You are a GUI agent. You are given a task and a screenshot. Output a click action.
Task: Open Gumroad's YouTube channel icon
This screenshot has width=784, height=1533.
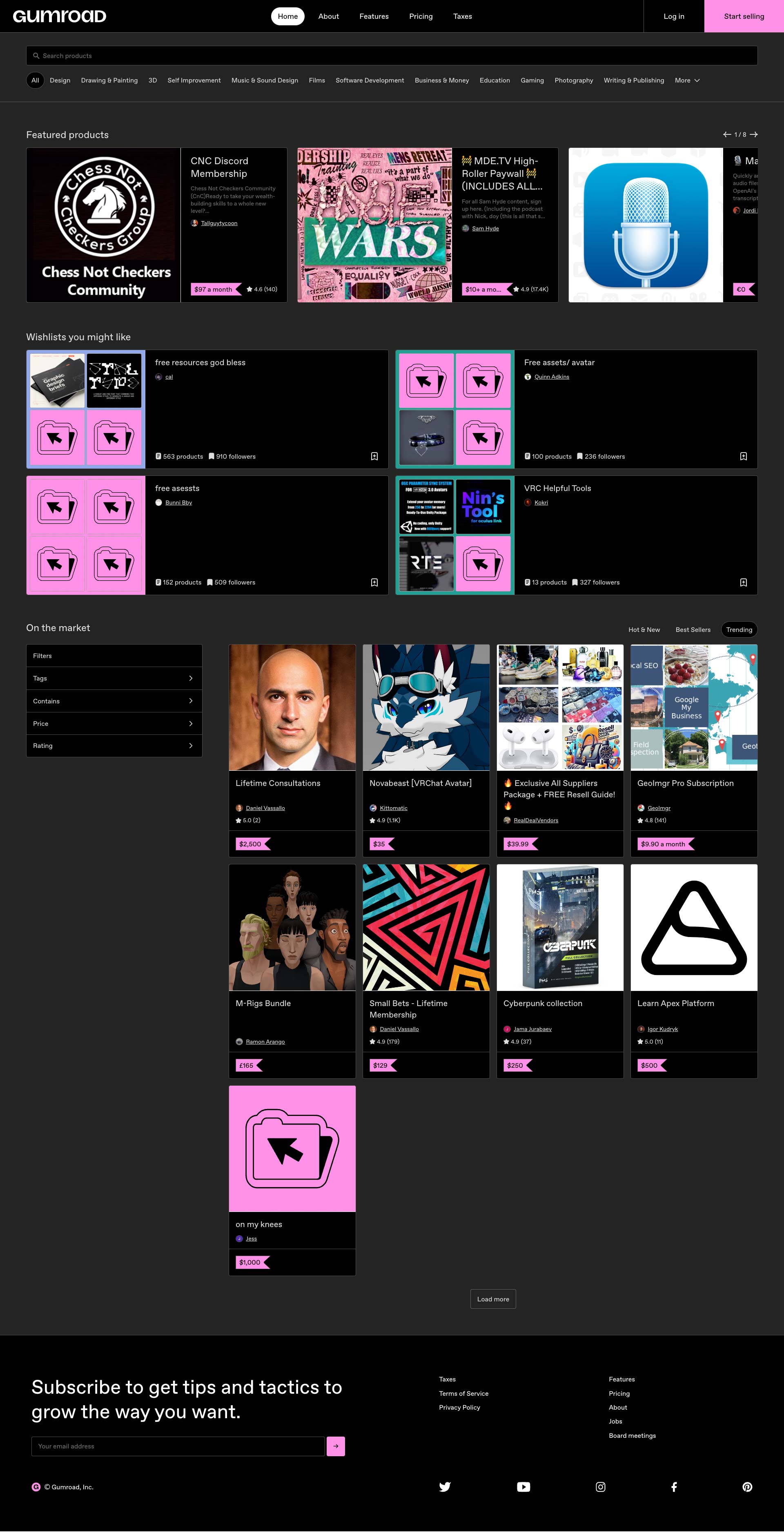pos(523,1486)
